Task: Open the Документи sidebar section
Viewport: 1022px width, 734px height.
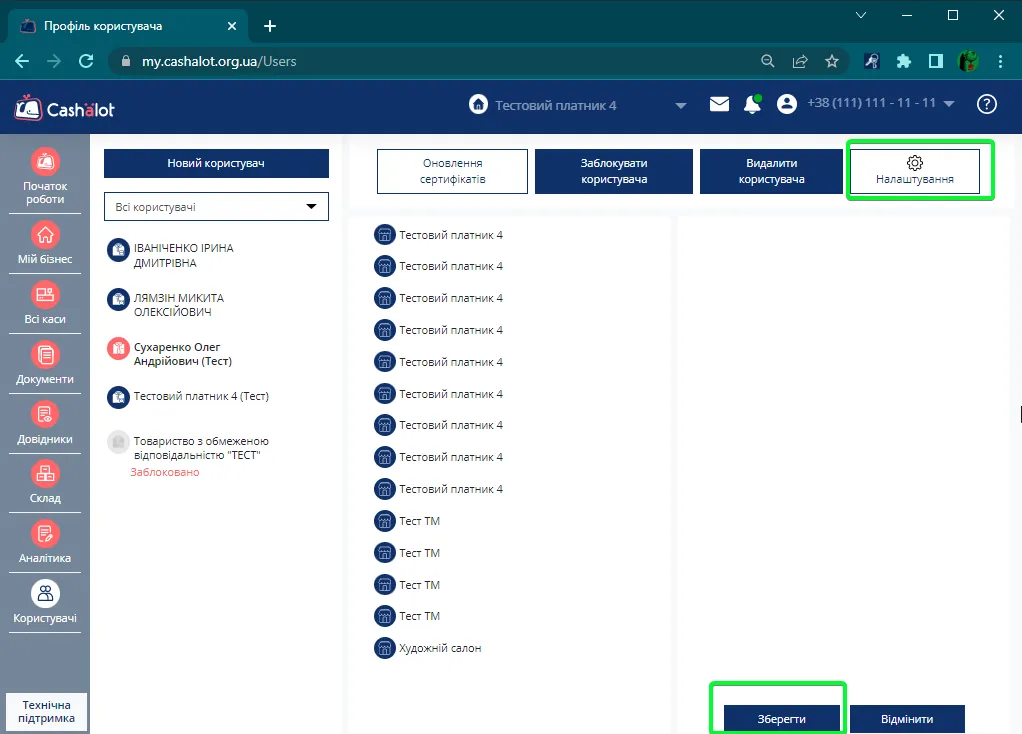Action: pos(45,355)
